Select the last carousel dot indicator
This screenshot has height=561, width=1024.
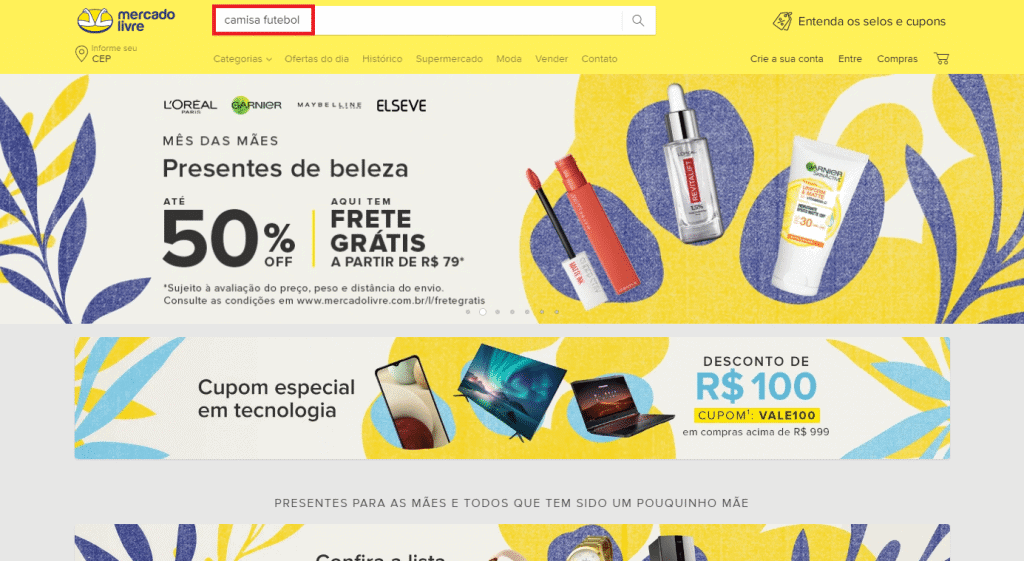(556, 312)
